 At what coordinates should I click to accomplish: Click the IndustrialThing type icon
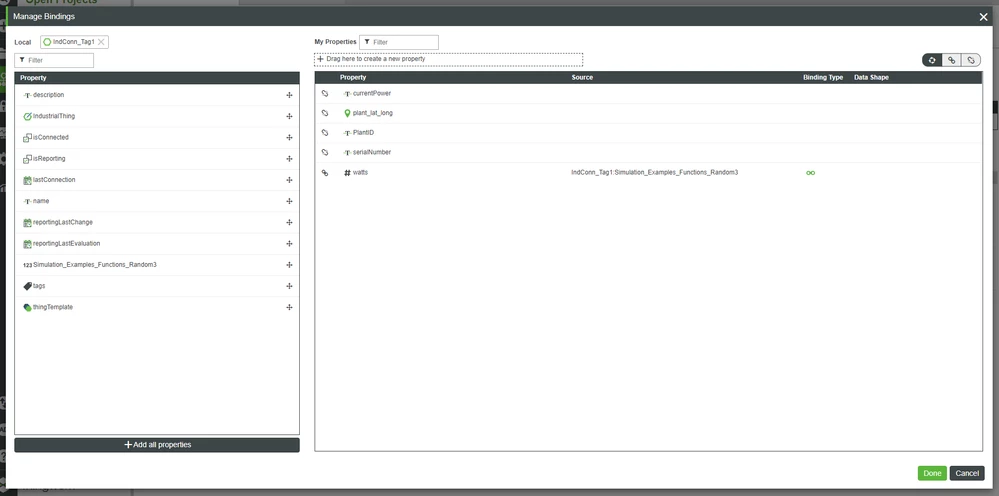pyautogui.click(x=27, y=117)
